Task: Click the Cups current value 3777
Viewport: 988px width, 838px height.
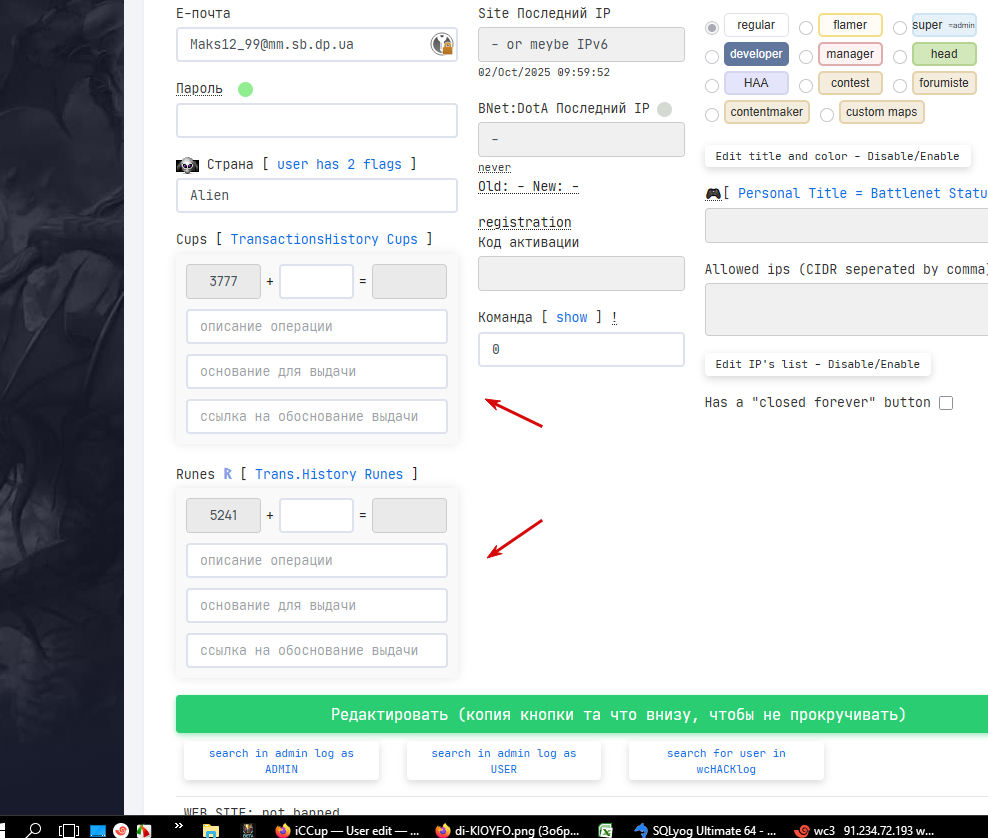Action: pos(223,281)
